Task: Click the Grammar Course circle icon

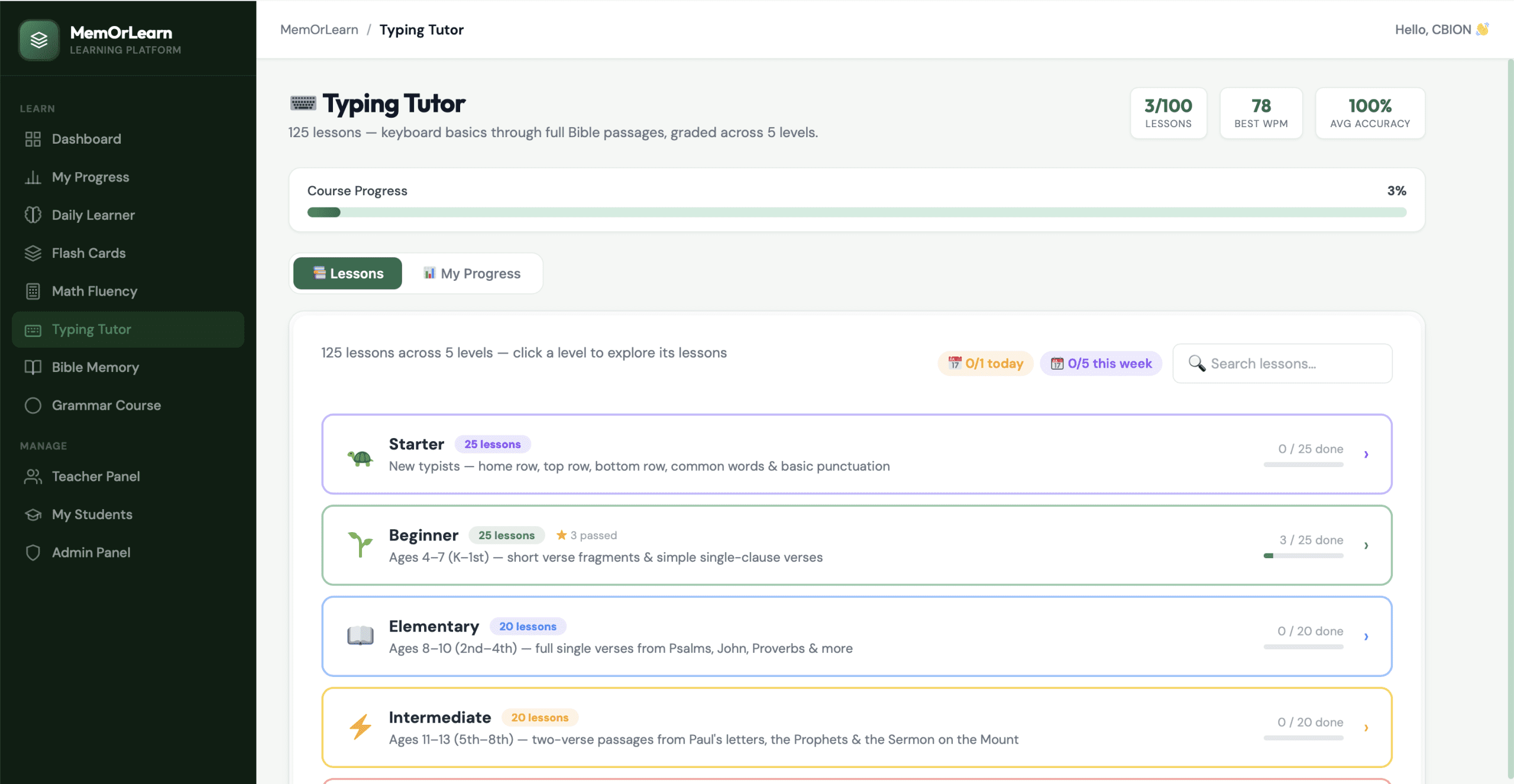Action: tap(33, 406)
